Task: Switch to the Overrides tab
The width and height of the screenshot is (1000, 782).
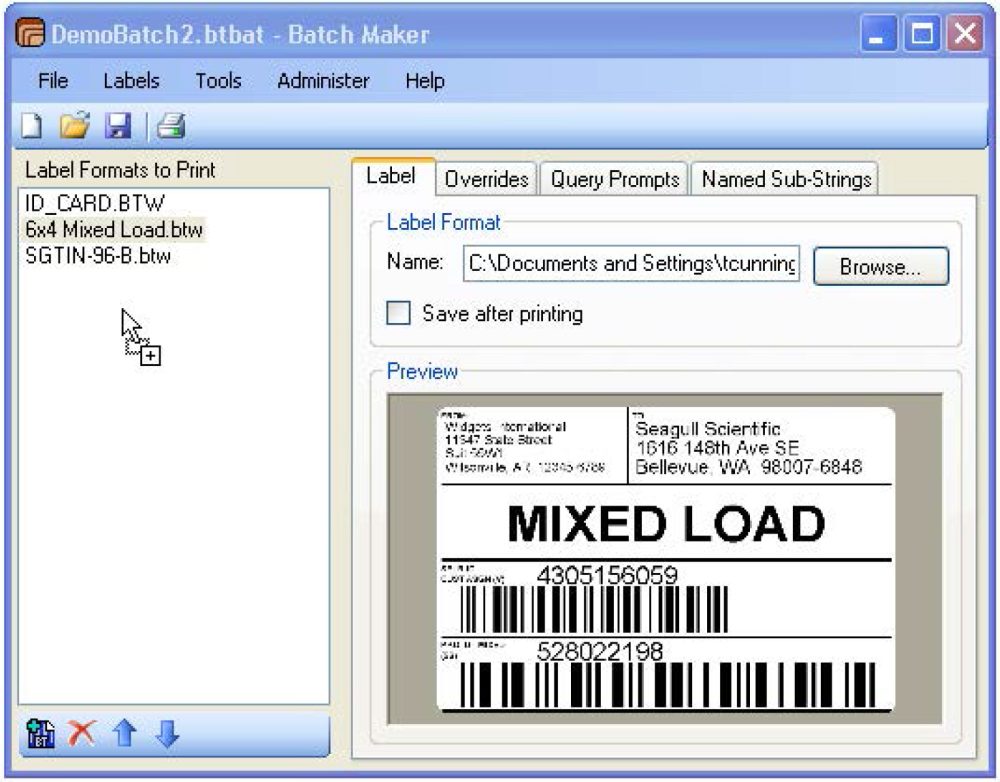Action: click(x=487, y=177)
